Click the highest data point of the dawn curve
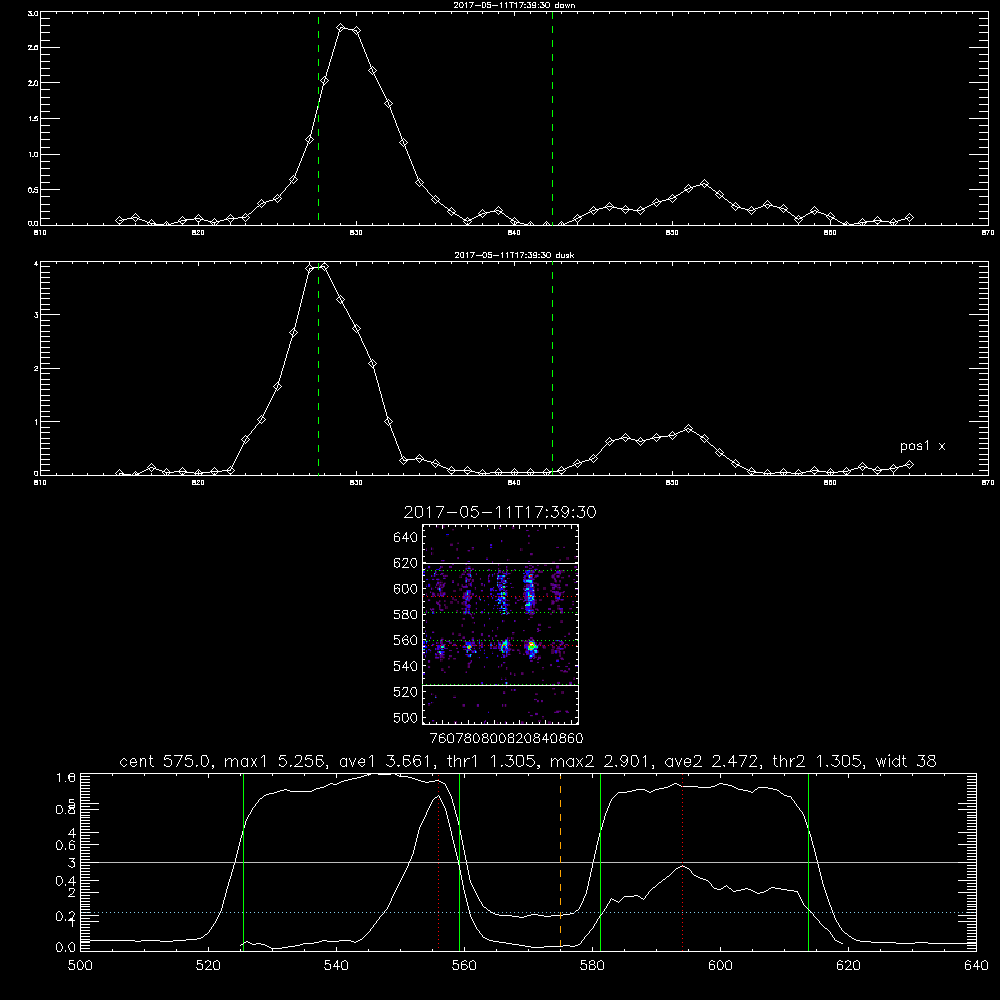Viewport: 1000px width, 1000px height. 341,27
